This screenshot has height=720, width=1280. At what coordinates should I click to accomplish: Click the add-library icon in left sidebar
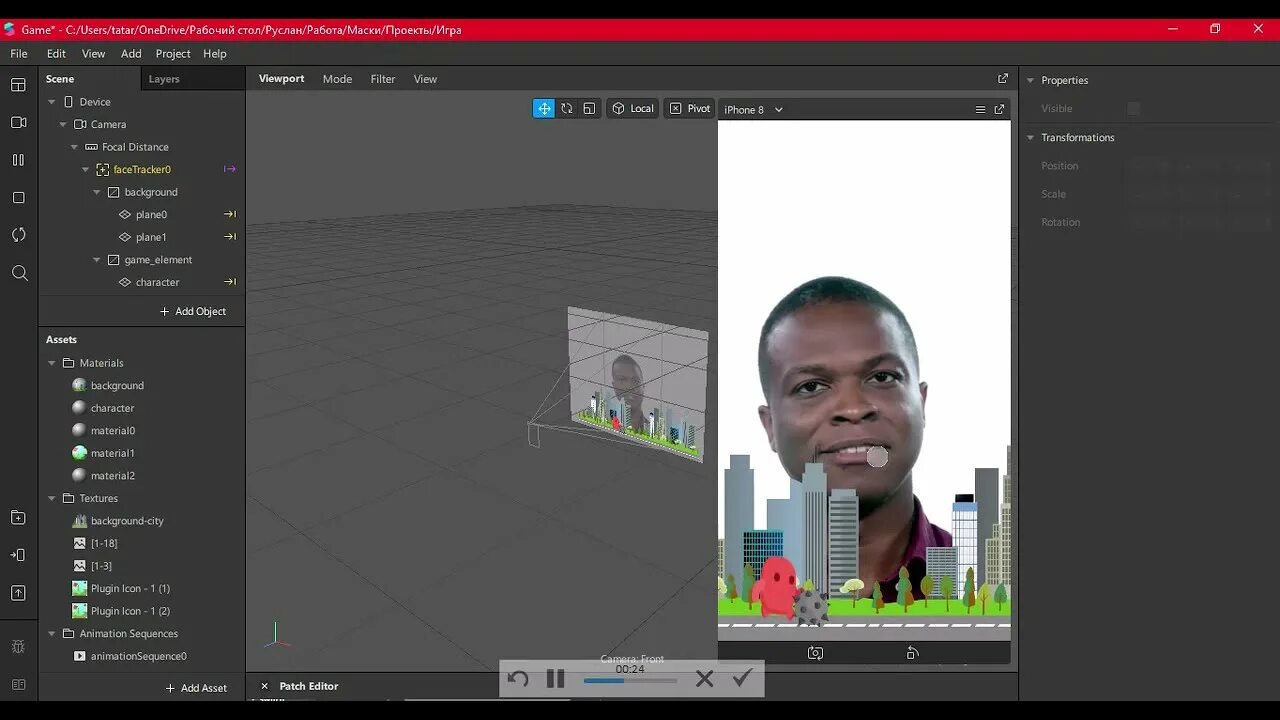coord(18,517)
